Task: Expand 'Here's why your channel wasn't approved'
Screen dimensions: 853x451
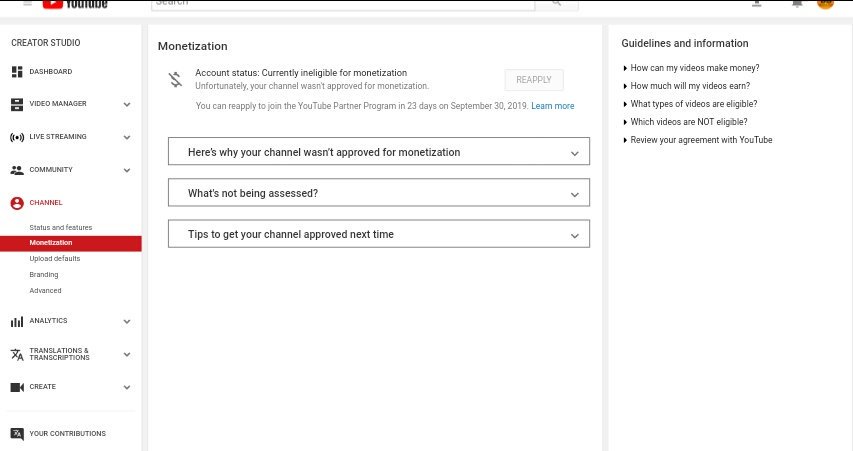Action: [x=379, y=152]
